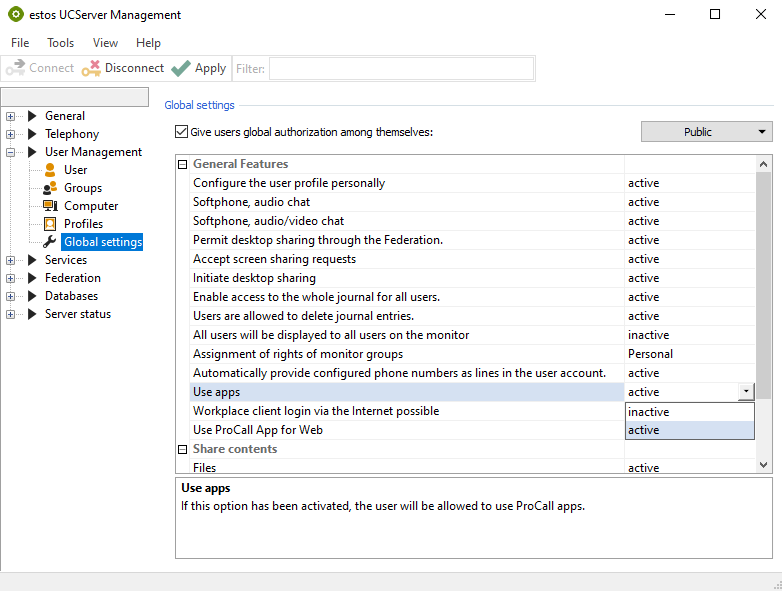
Task: Click the Disconnect toolbar icon
Action: 92,68
